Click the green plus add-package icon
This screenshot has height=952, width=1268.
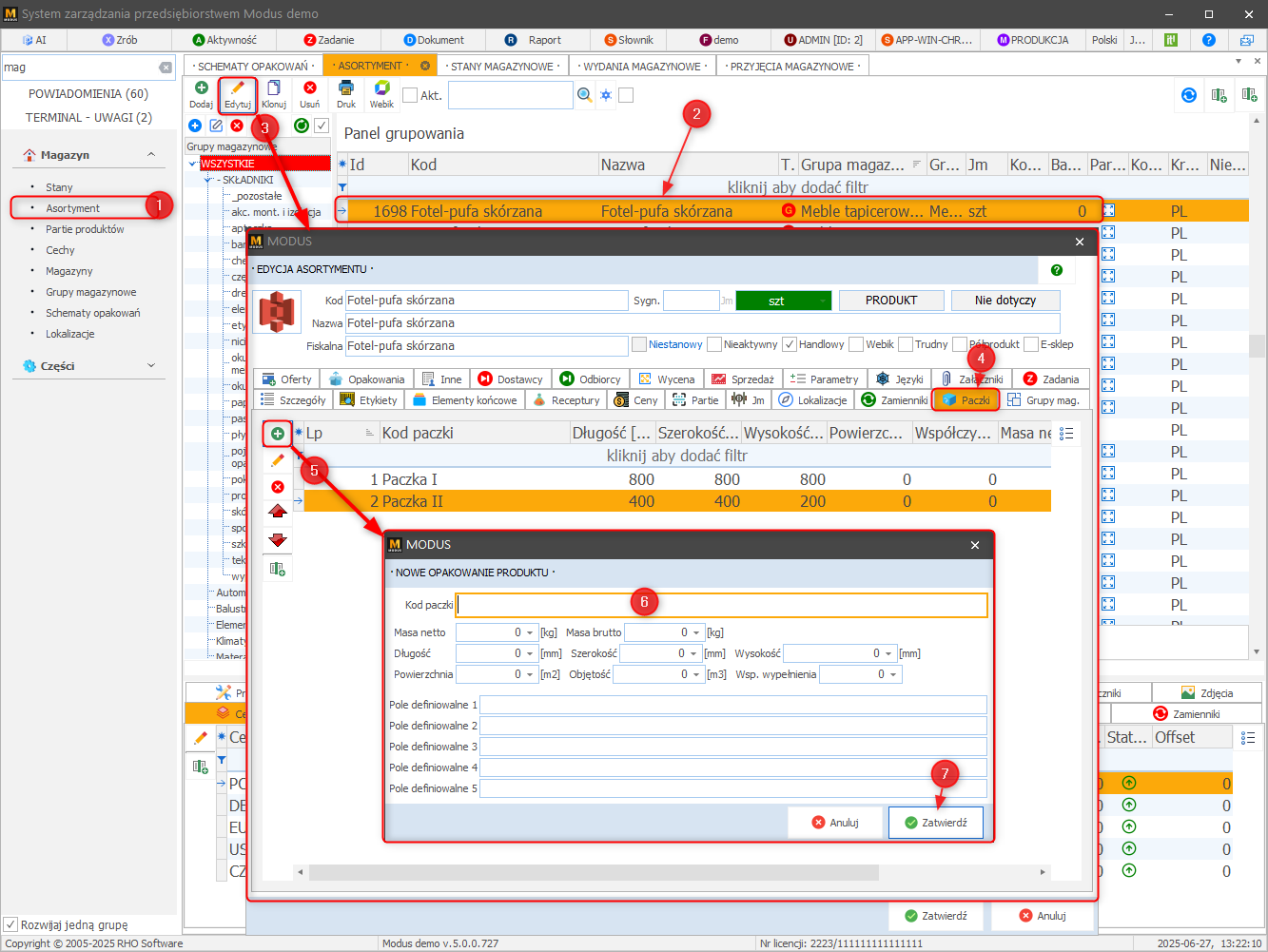click(278, 434)
